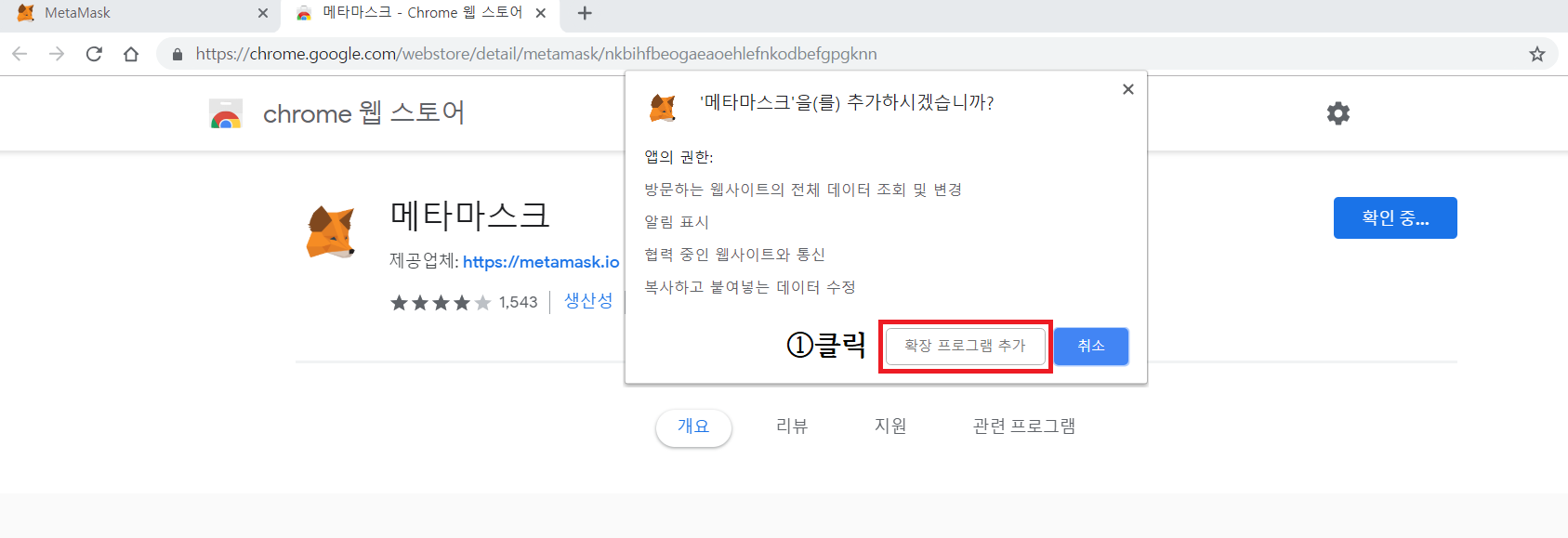Click the 앱의 권한: label
Screen dimensions: 1568x538
[x=679, y=157]
